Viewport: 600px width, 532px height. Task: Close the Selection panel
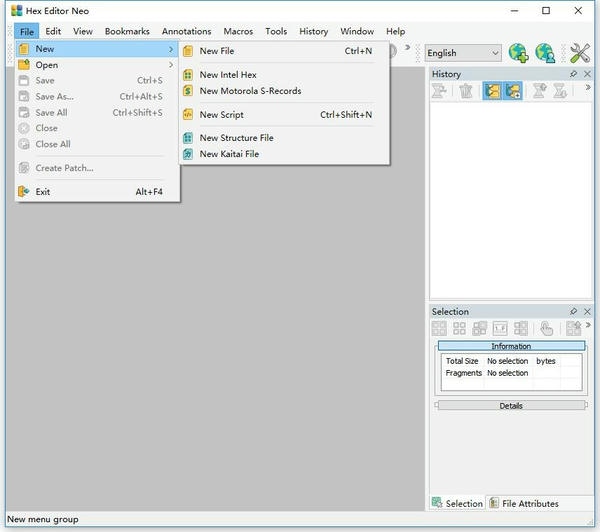tap(587, 312)
